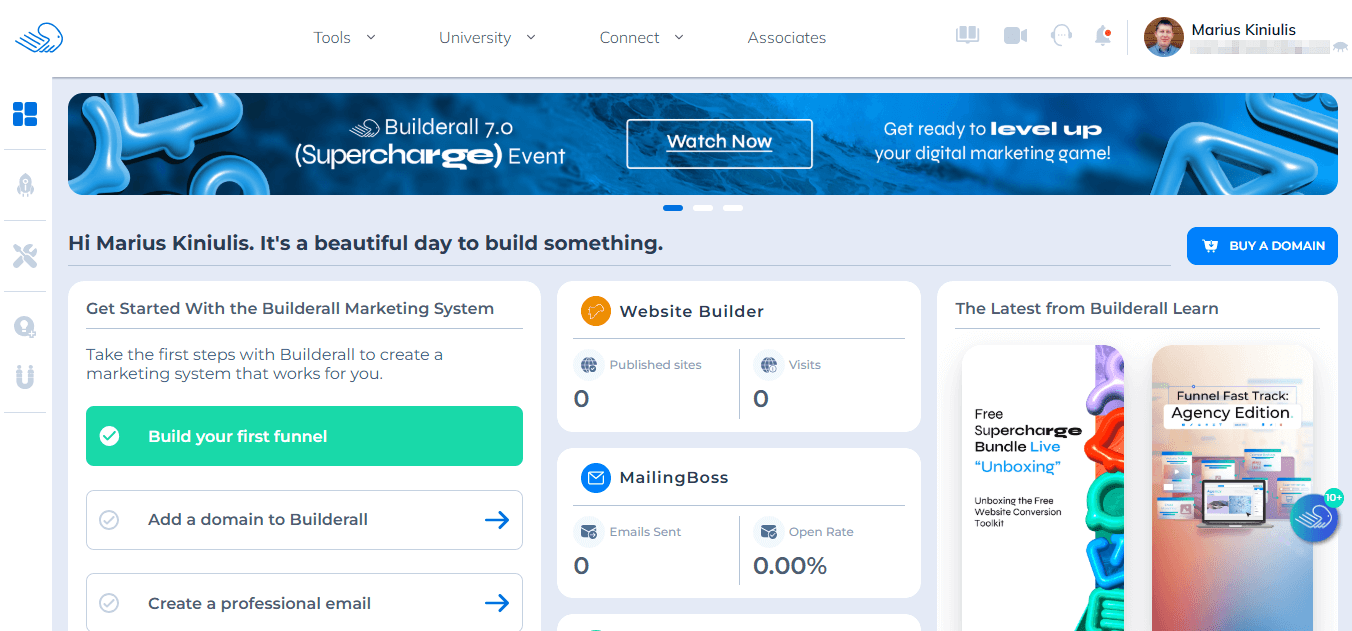Click the Open Rate icon
Screen dimensions: 1352x631
click(x=768, y=532)
